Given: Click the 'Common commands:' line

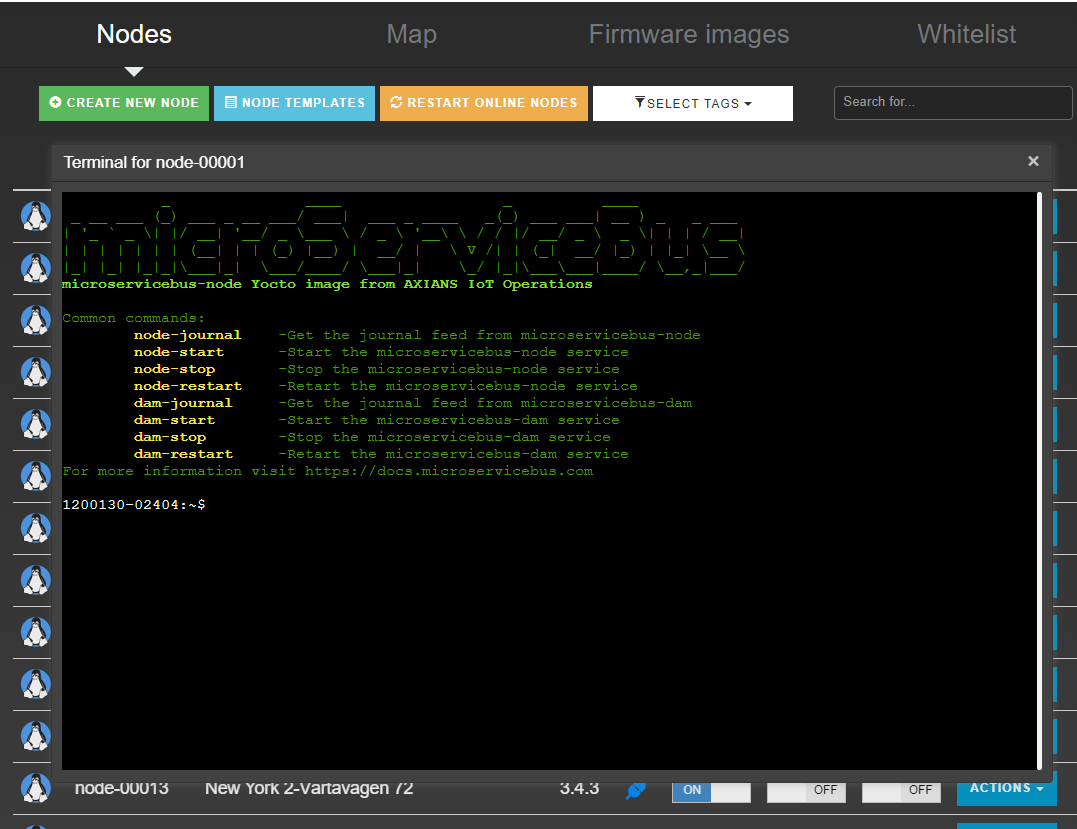Looking at the screenshot, I should pos(133,318).
